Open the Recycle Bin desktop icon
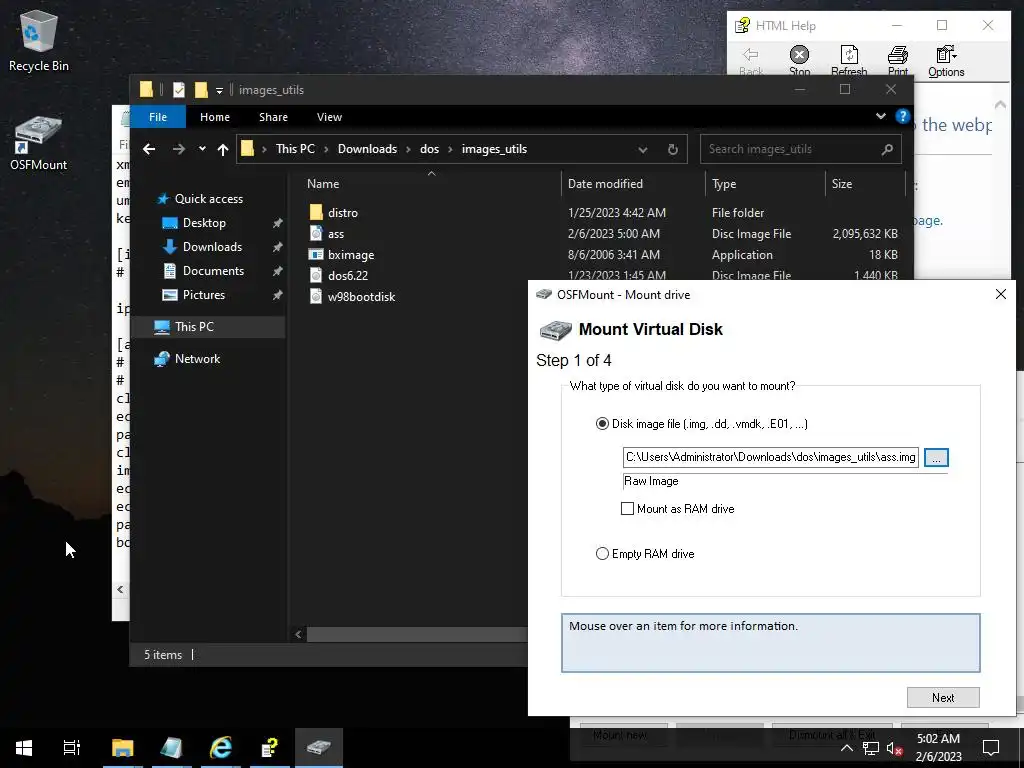 39,40
